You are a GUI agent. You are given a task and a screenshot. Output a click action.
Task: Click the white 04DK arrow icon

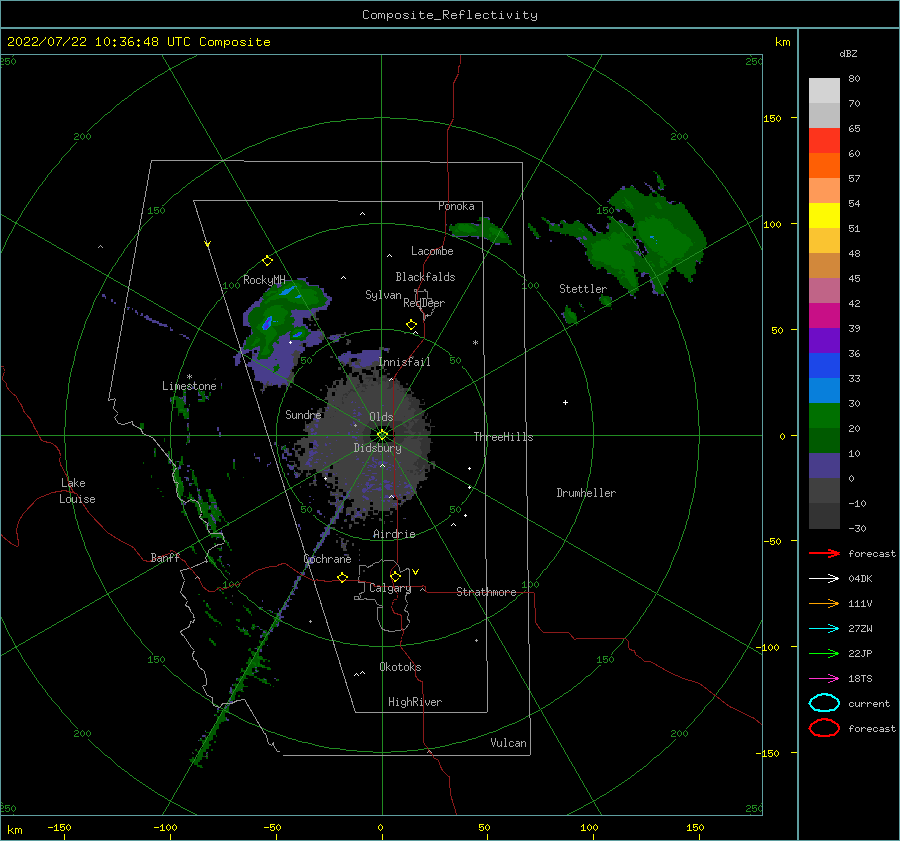coord(824,579)
